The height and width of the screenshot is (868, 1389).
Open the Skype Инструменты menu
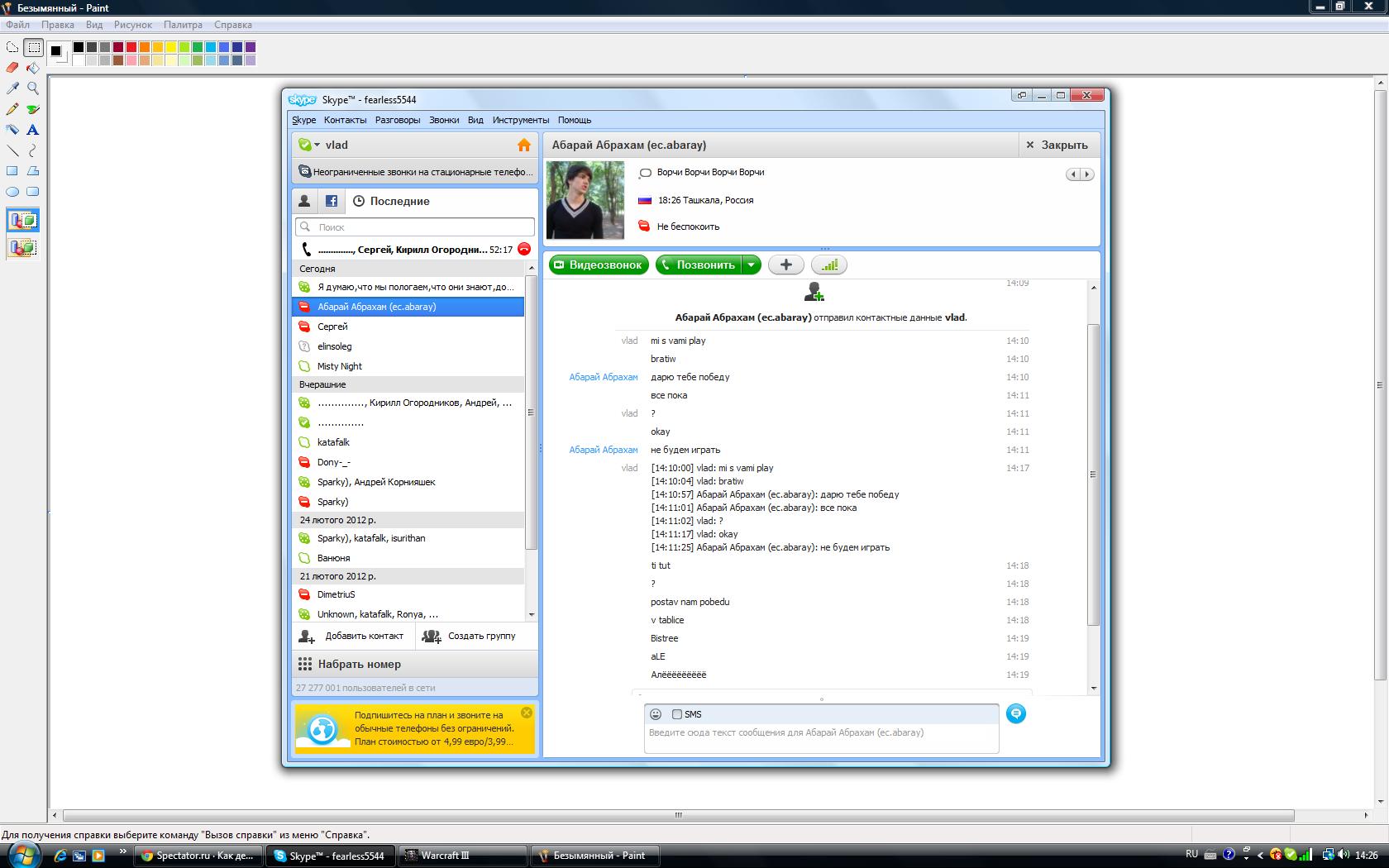pos(520,120)
